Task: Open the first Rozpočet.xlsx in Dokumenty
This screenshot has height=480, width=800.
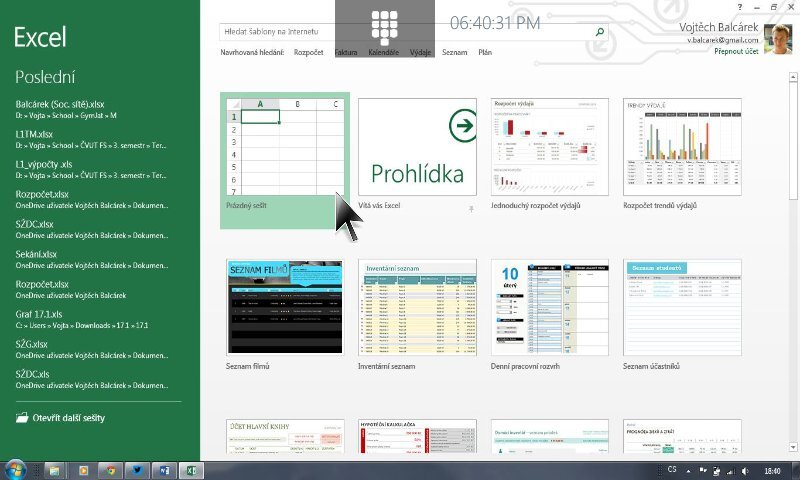Action: [x=92, y=199]
